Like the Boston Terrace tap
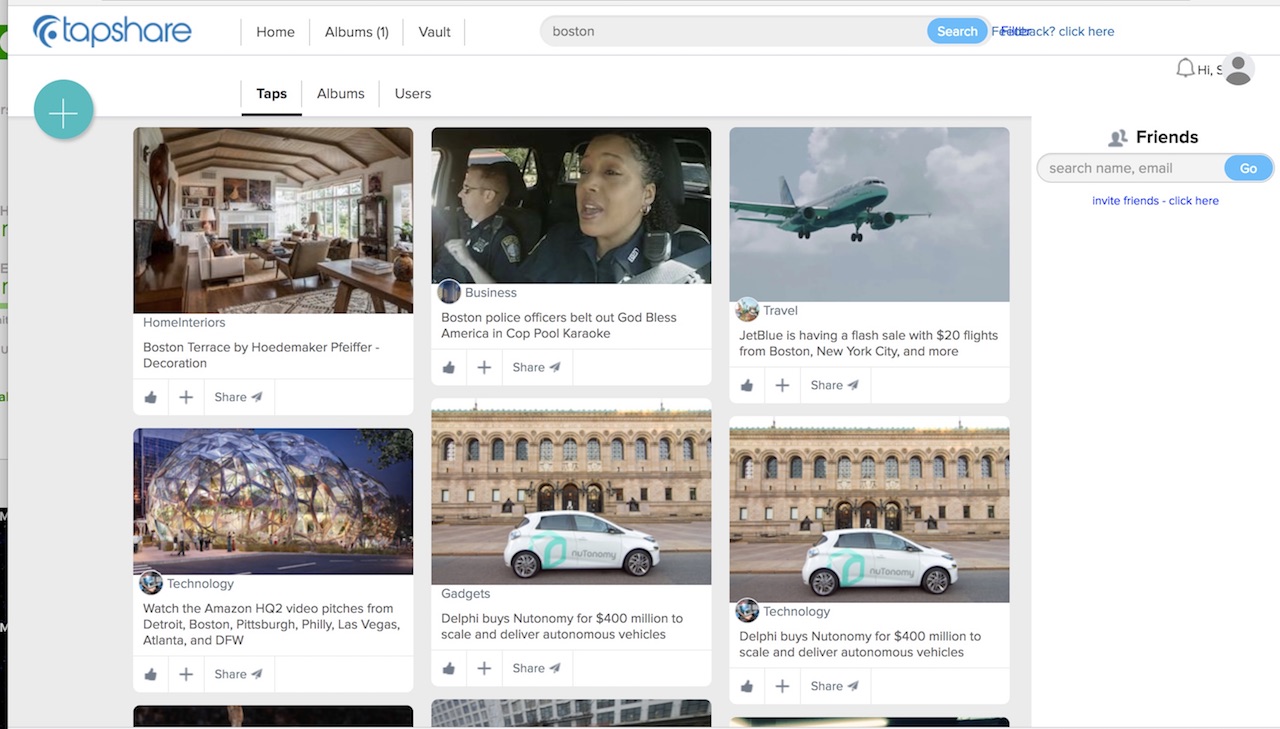Viewport: 1280px width, 729px height. pyautogui.click(x=150, y=397)
